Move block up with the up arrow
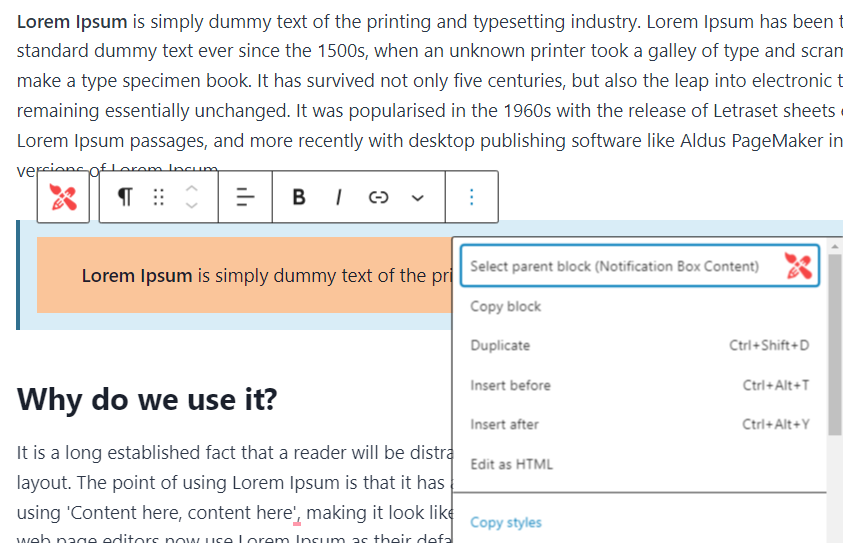843x543 pixels. (192, 189)
